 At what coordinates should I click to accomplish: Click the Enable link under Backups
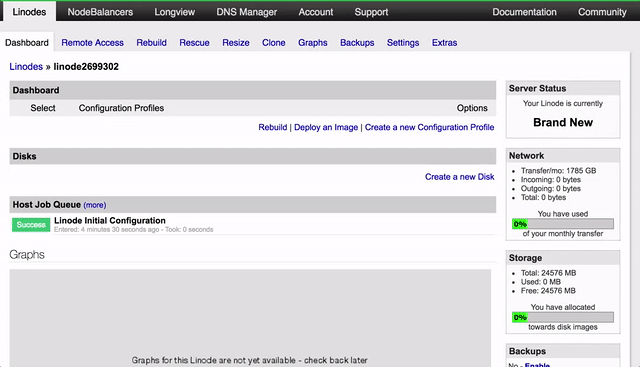click(537, 364)
